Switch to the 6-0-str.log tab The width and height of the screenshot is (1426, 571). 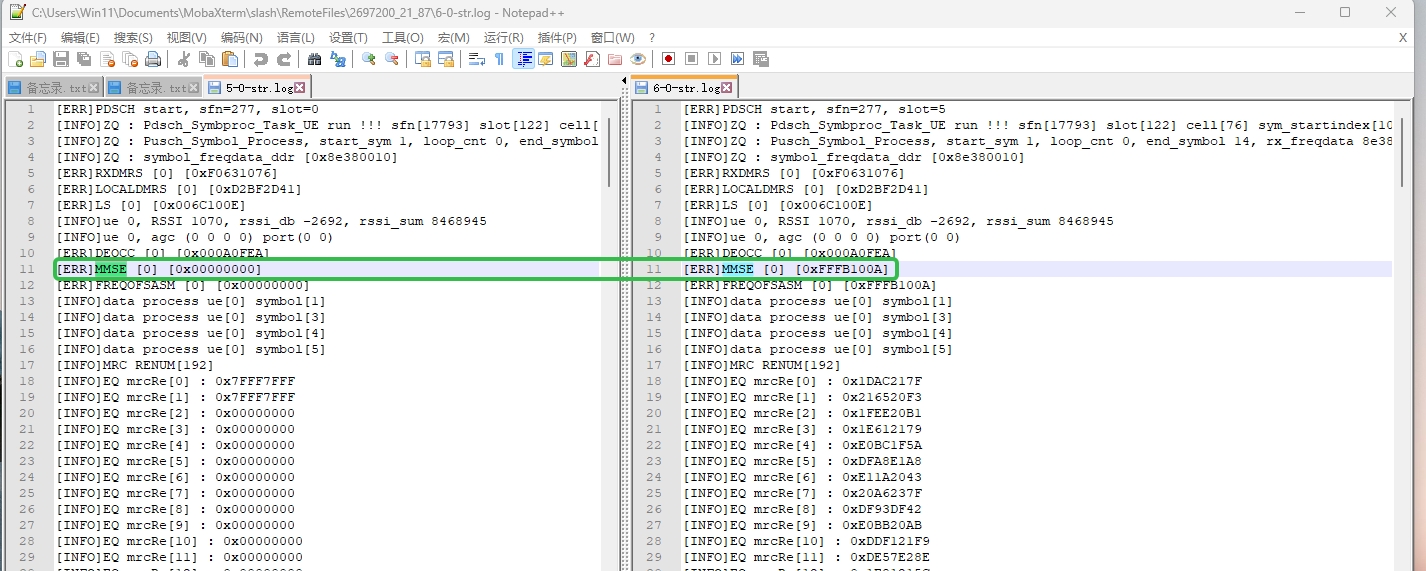(x=686, y=87)
